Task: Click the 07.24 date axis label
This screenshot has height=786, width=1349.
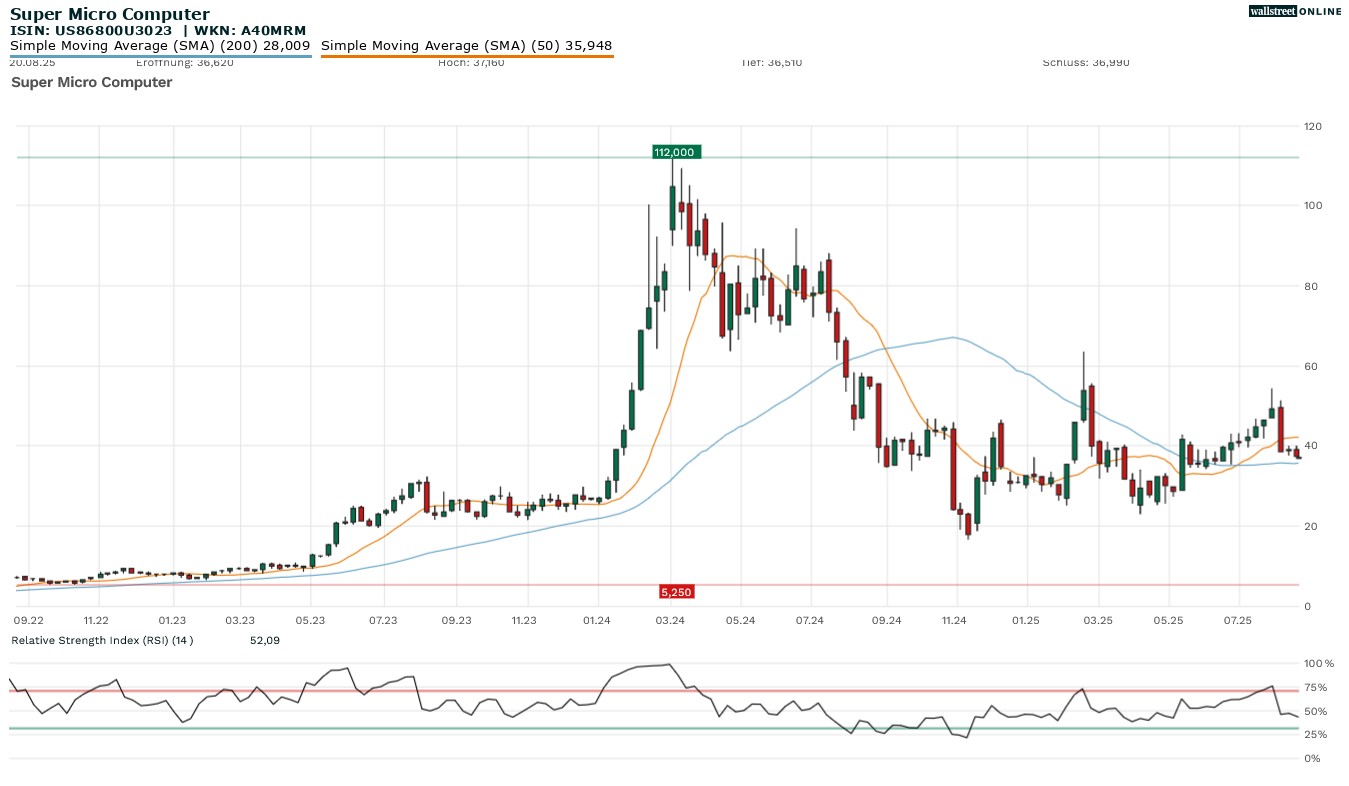Action: [810, 620]
